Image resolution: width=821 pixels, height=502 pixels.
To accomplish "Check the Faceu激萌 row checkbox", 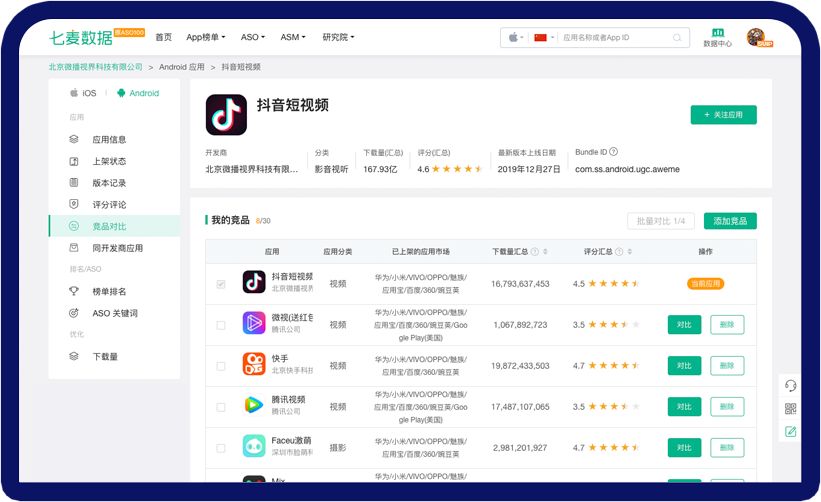I will pyautogui.click(x=221, y=448).
